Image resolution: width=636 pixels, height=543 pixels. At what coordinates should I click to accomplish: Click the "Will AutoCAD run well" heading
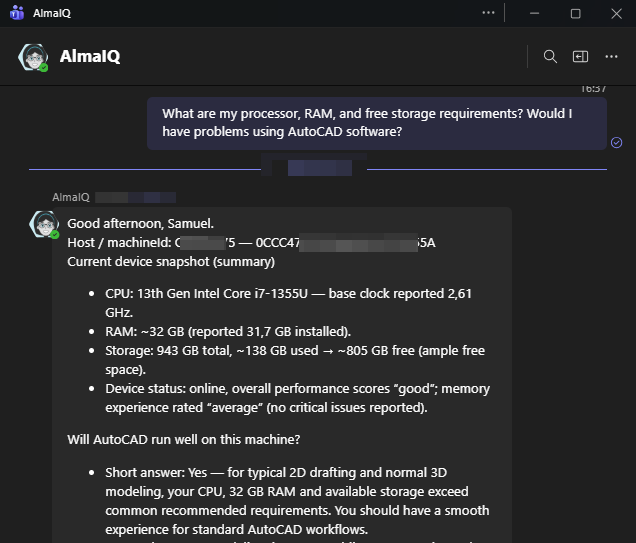(x=184, y=439)
